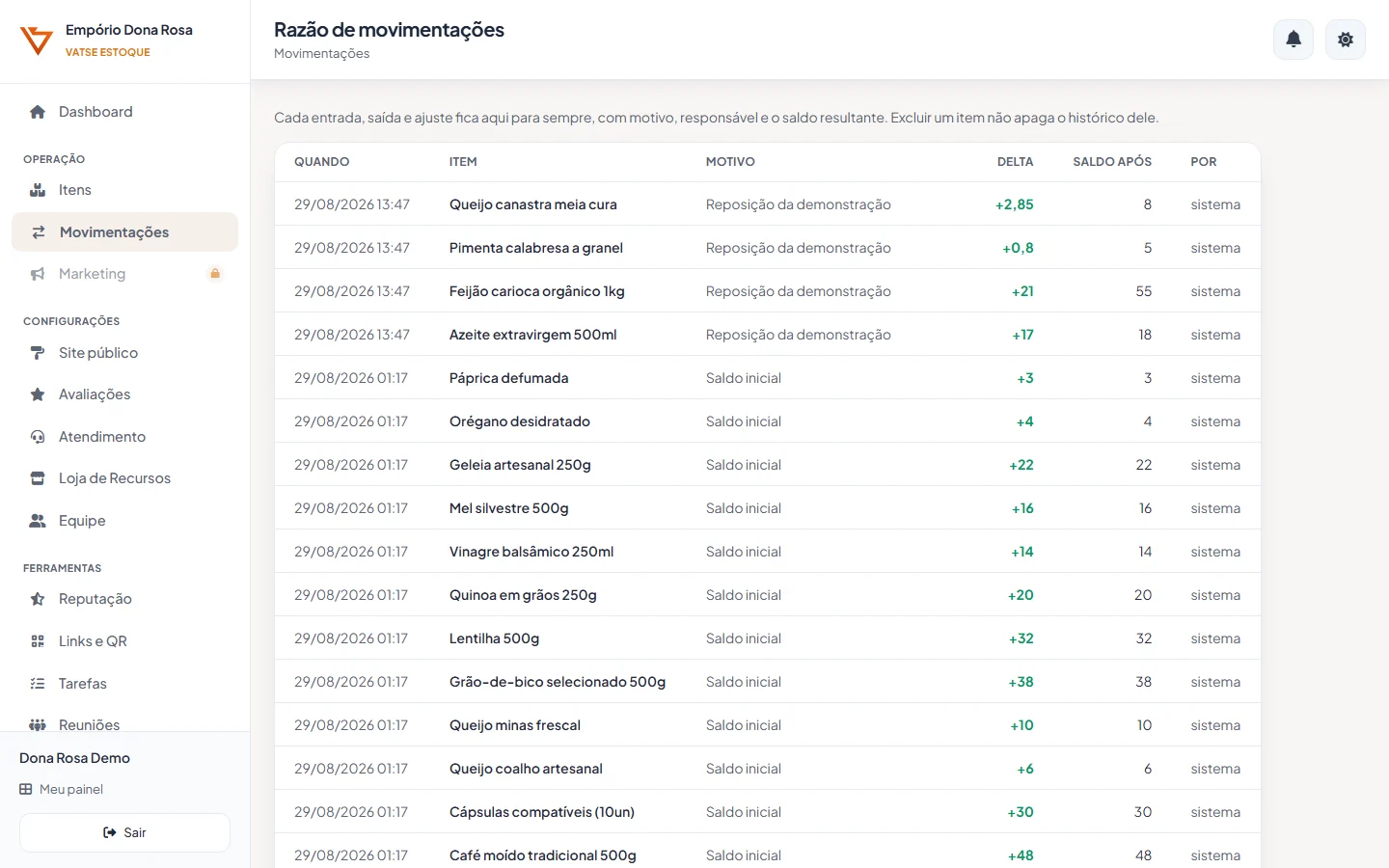
Task: Open Dashboard in the sidebar
Action: (x=124, y=112)
